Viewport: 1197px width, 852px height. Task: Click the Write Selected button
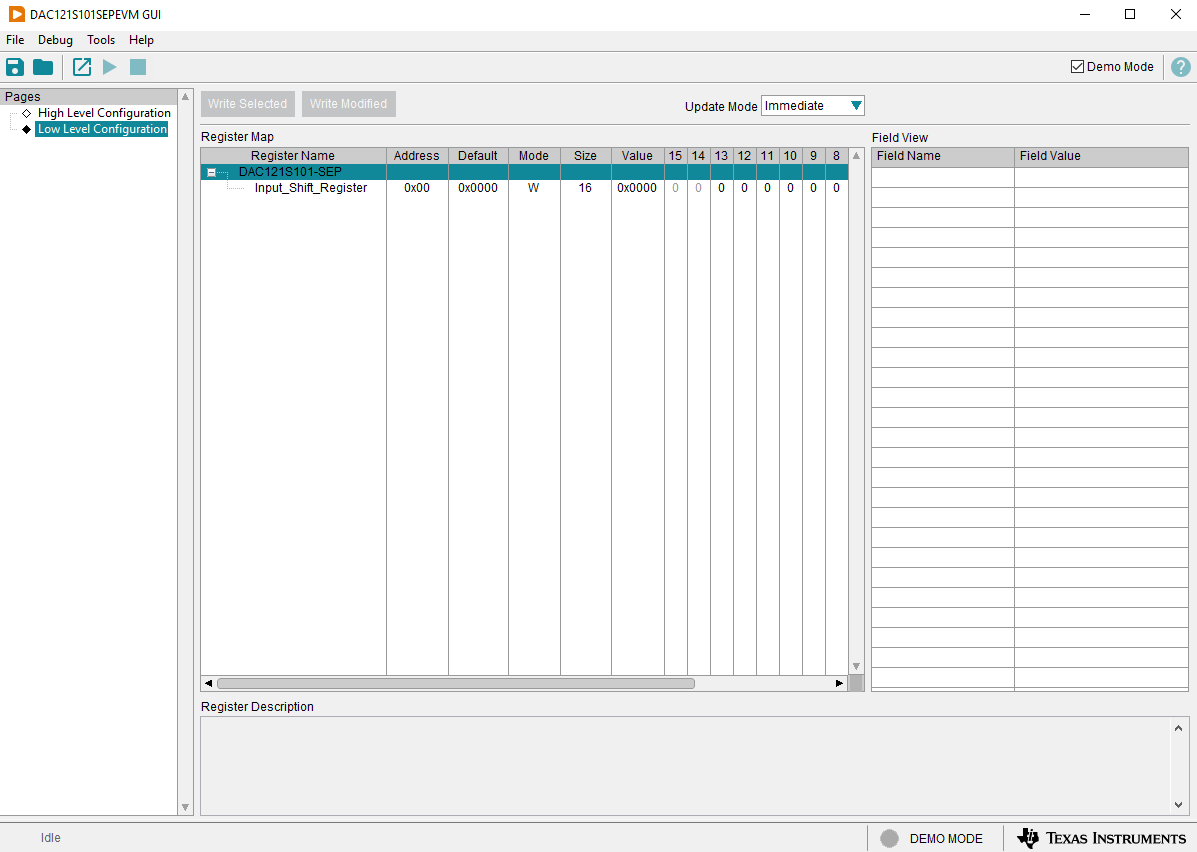[x=247, y=103]
